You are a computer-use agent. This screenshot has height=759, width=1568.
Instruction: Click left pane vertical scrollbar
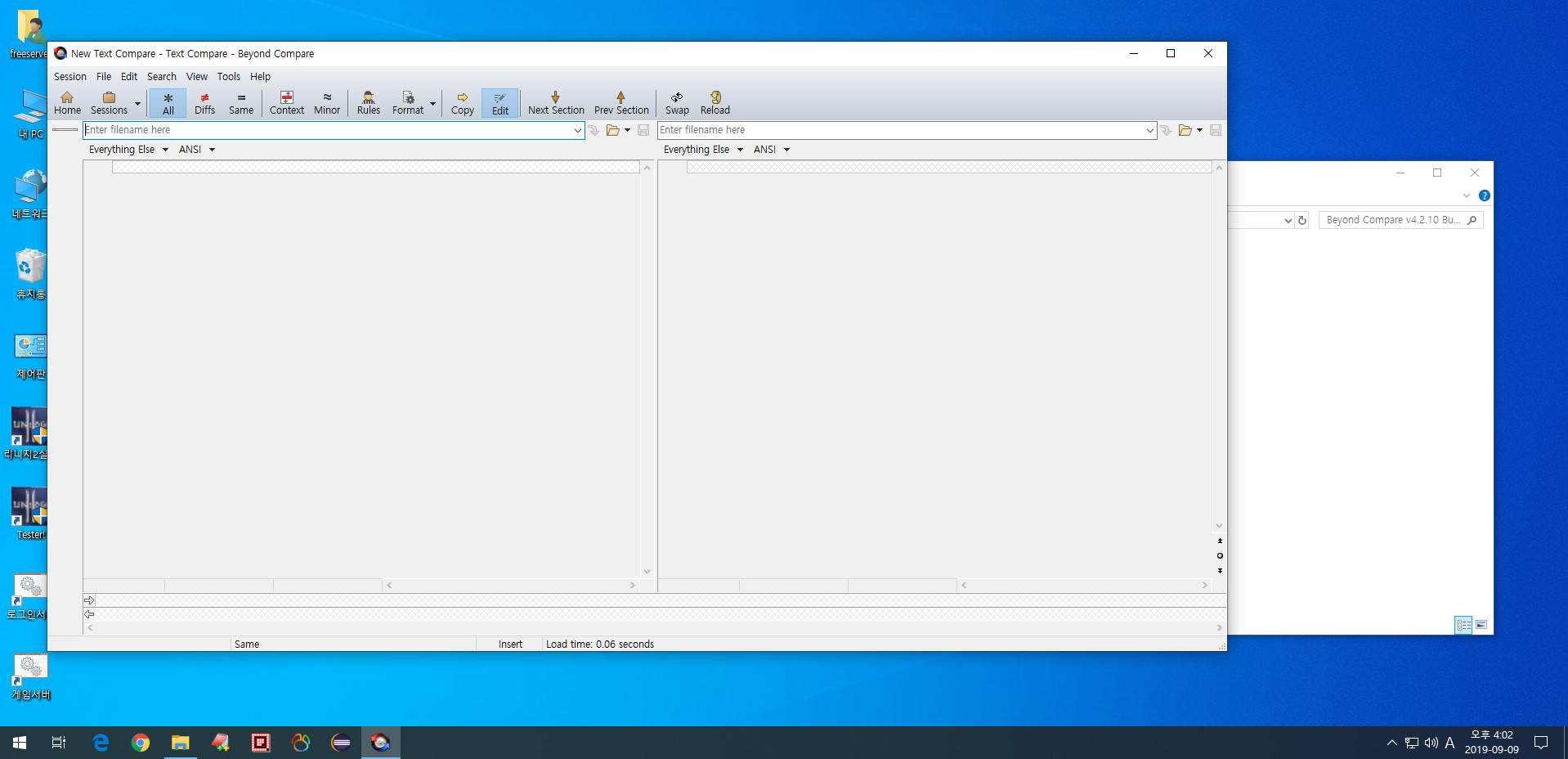647,370
